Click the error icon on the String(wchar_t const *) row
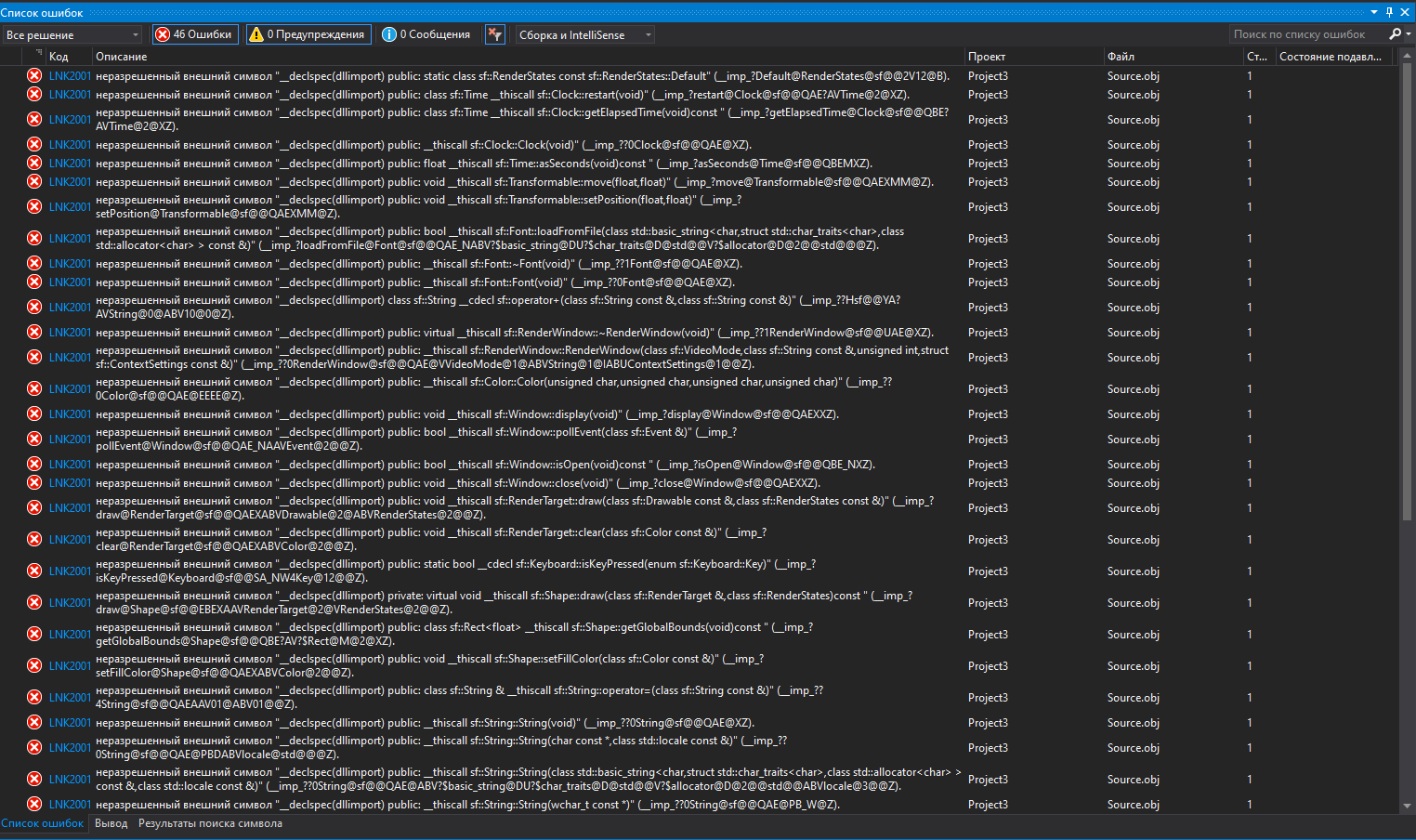 (x=34, y=804)
